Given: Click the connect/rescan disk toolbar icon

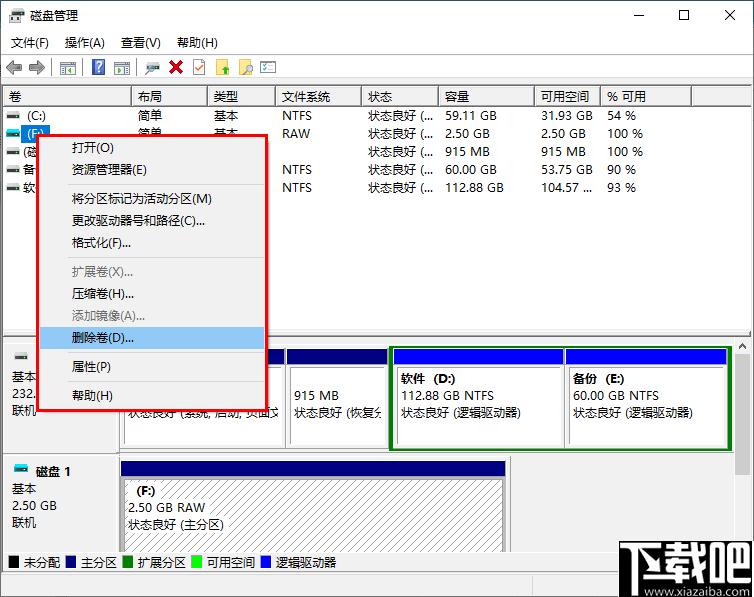Looking at the screenshot, I should click(x=152, y=68).
